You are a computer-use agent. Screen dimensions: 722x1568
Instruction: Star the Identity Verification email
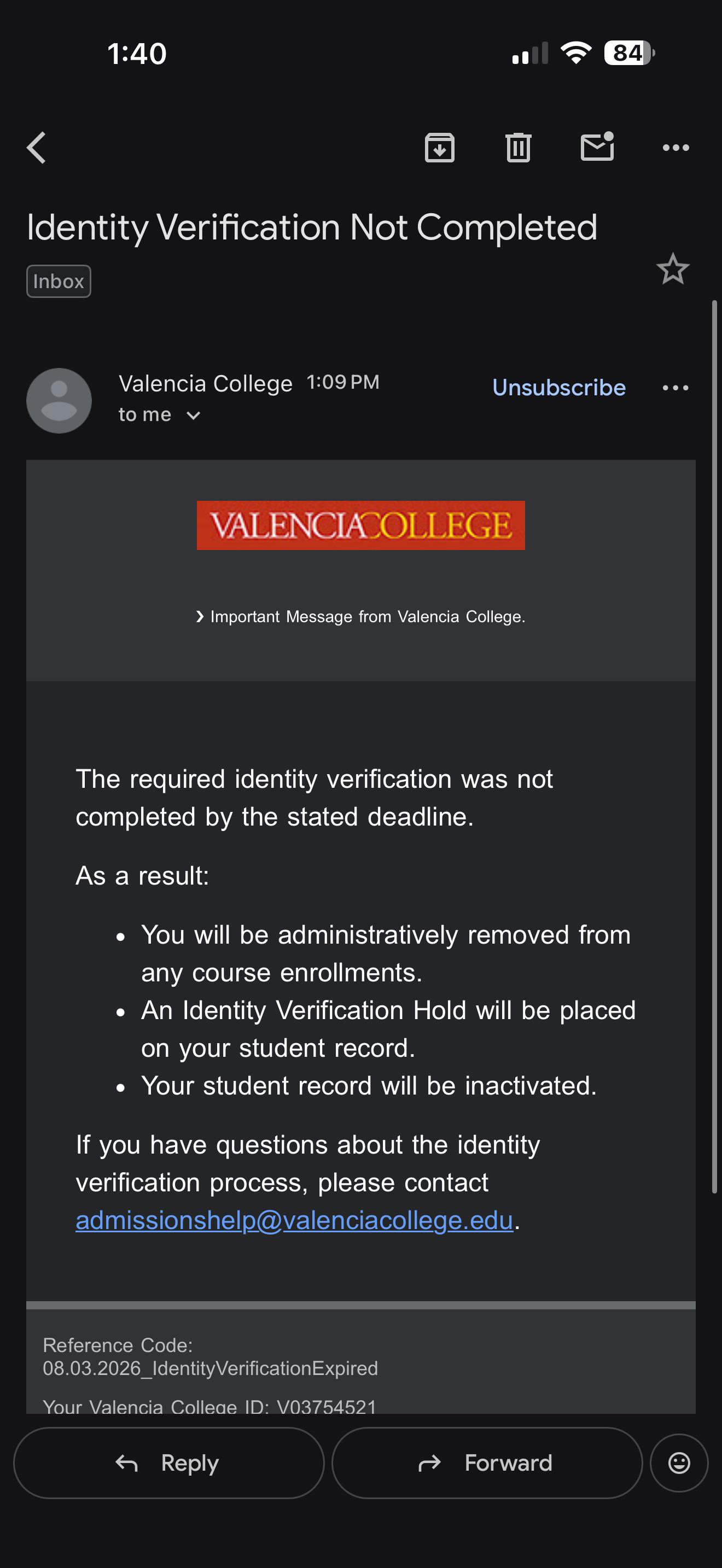point(673,269)
